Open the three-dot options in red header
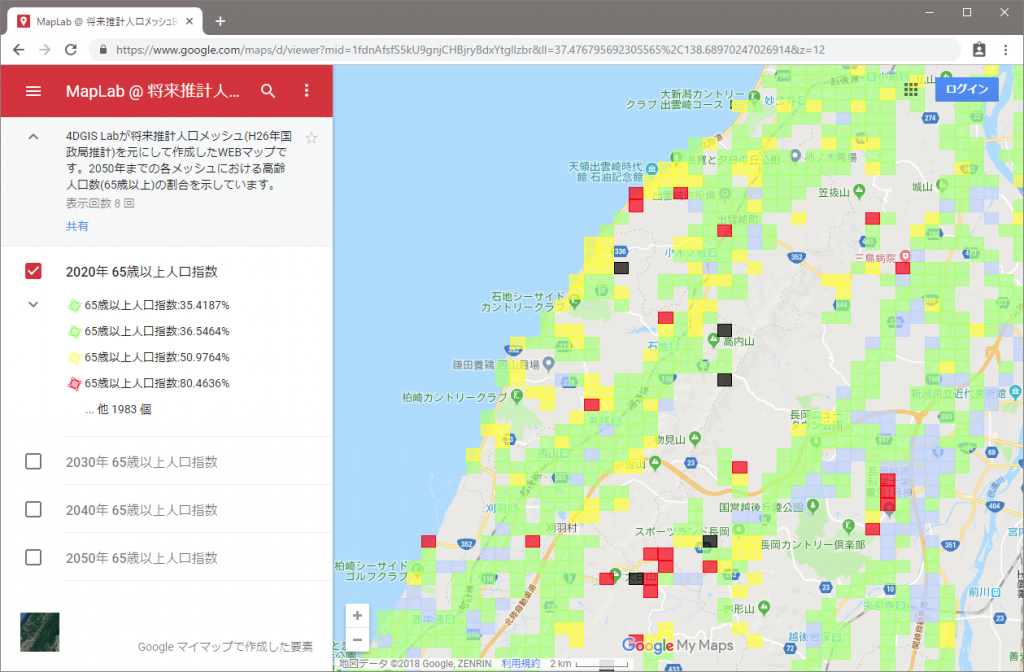The height and width of the screenshot is (672, 1024). [306, 91]
